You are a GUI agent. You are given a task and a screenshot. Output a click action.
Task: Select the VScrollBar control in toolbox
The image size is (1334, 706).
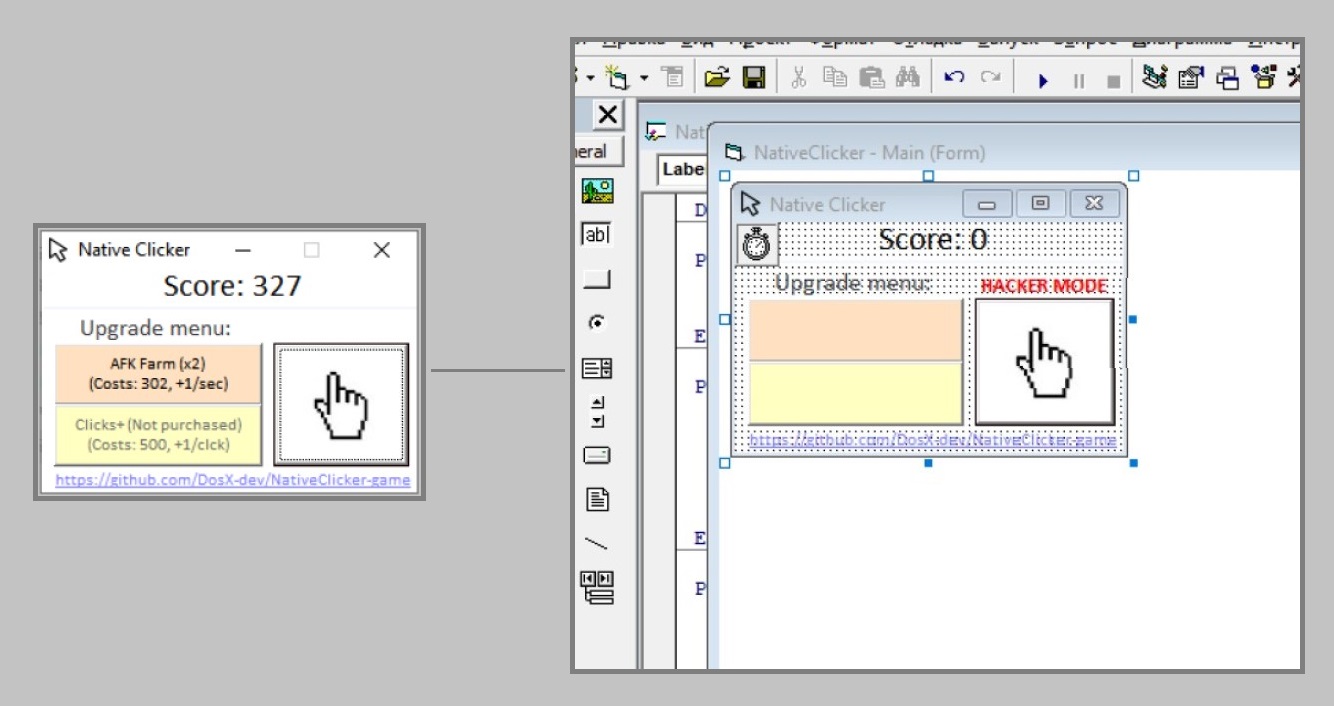(597, 411)
